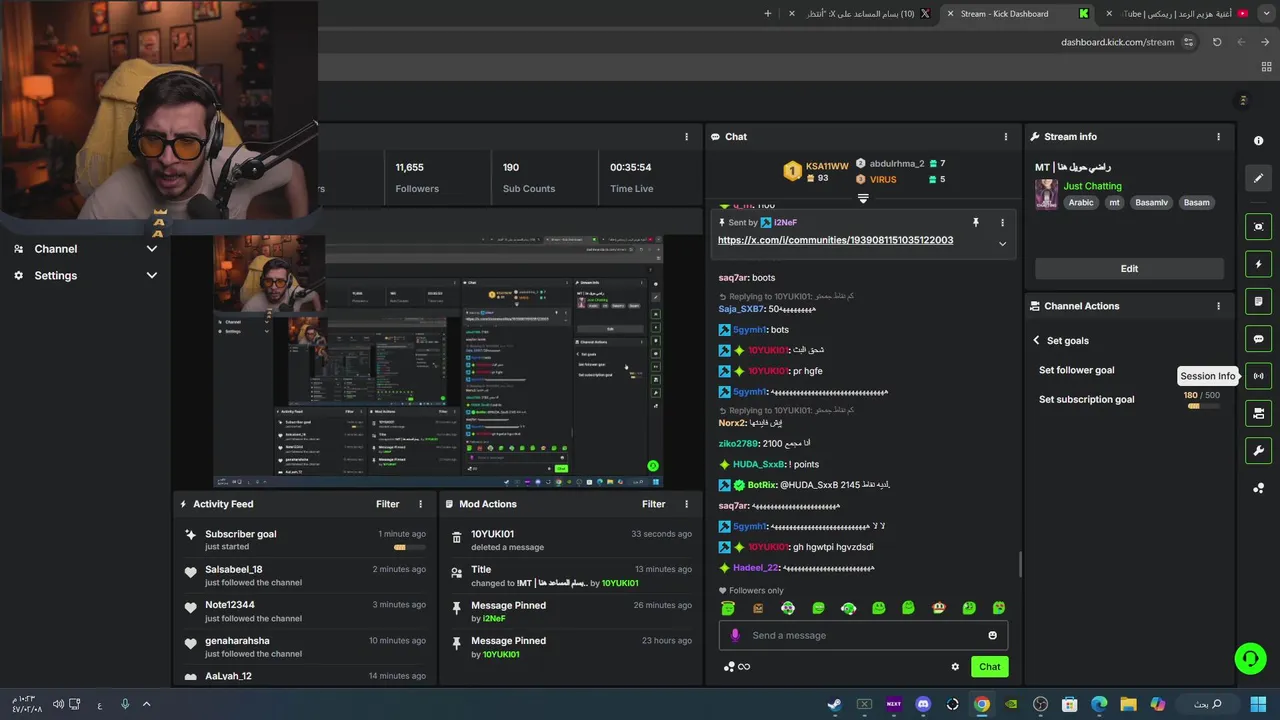This screenshot has width=1280, height=720.
Task: Click the address bar dashboard.kick.com/stream
Action: point(1118,42)
